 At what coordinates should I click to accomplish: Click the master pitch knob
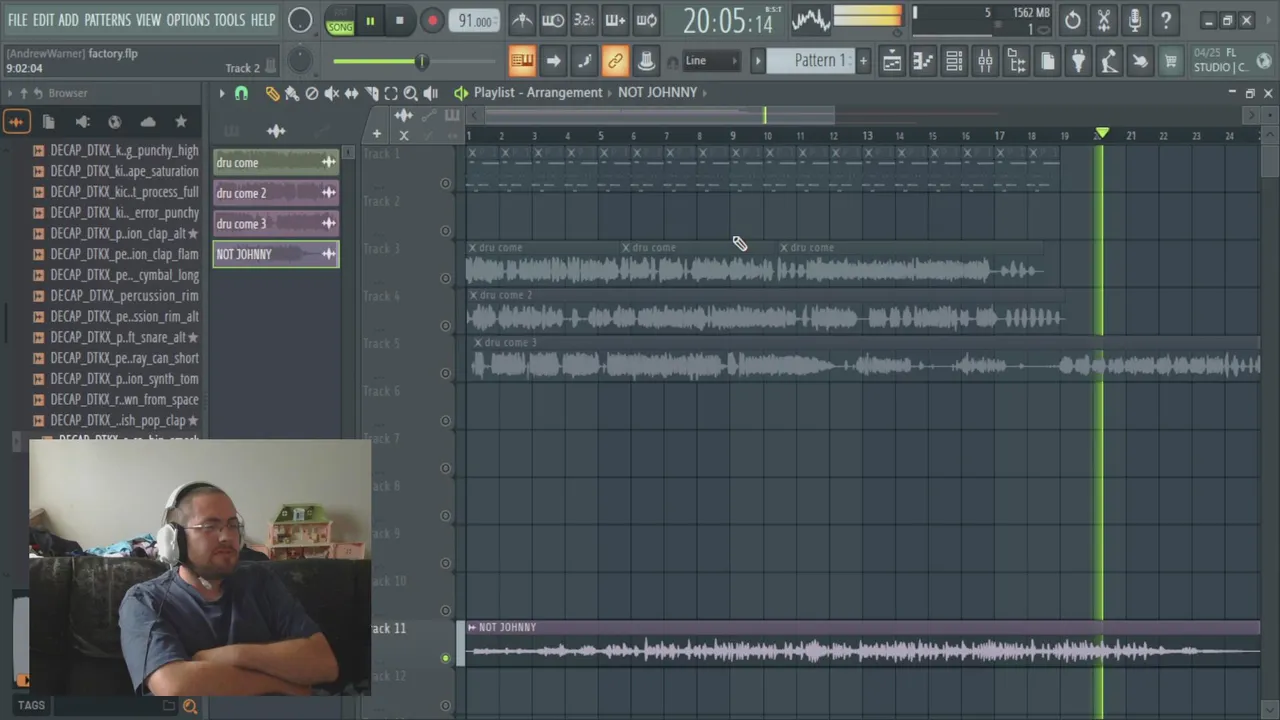[299, 61]
